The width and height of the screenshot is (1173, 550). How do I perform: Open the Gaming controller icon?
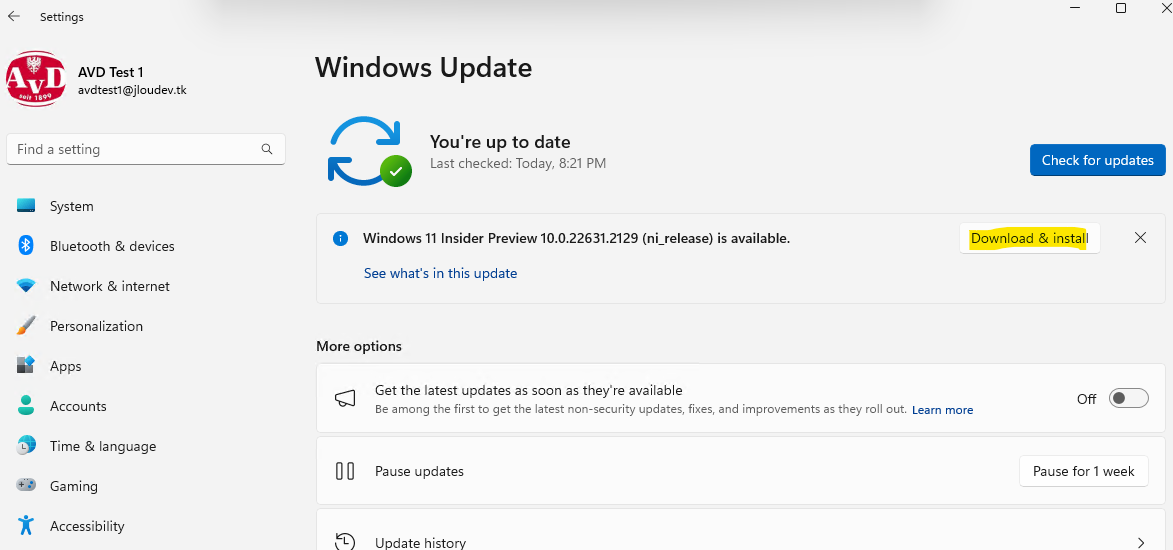(26, 486)
